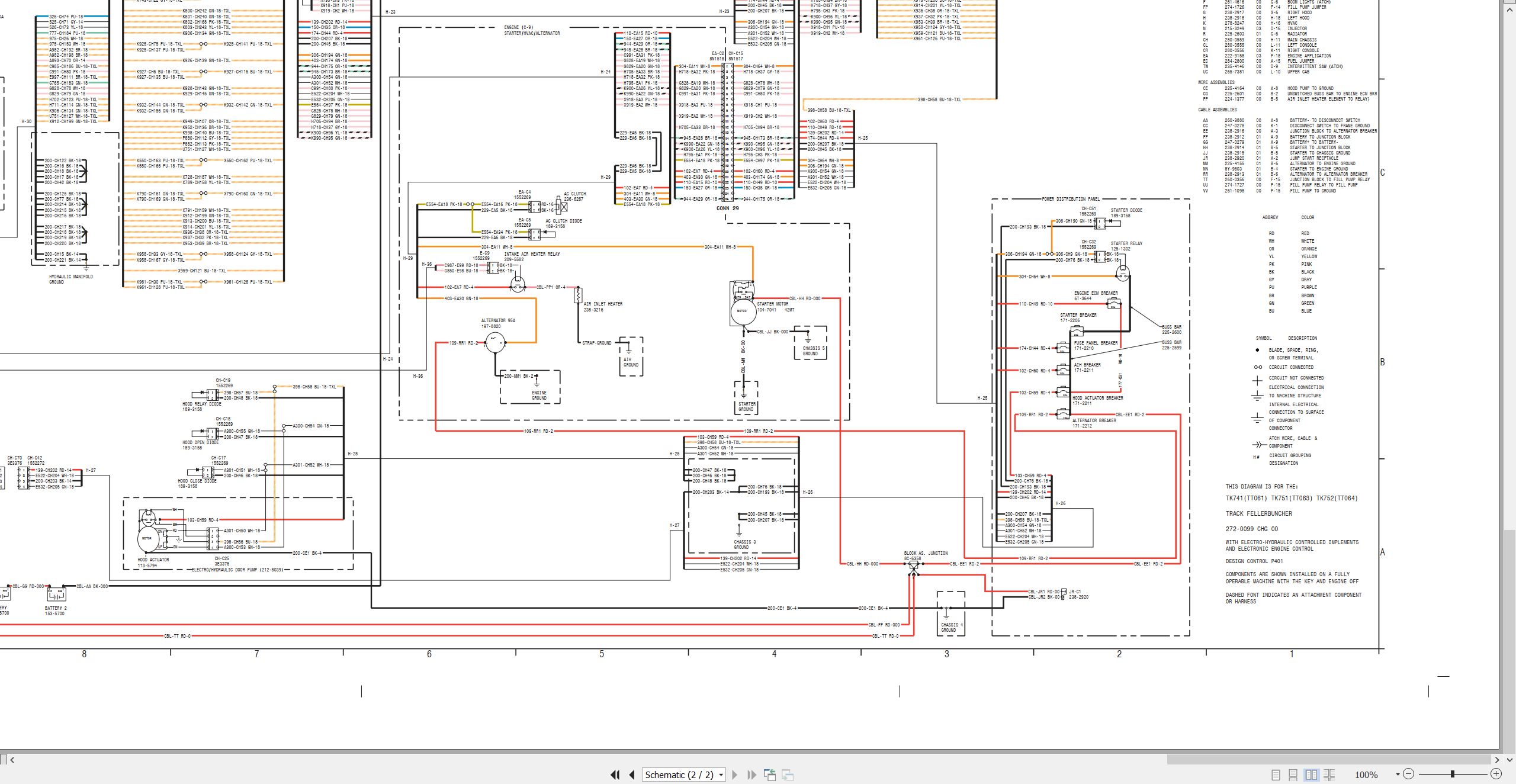
Task: Click the previous view navigation icon
Action: click(770, 775)
